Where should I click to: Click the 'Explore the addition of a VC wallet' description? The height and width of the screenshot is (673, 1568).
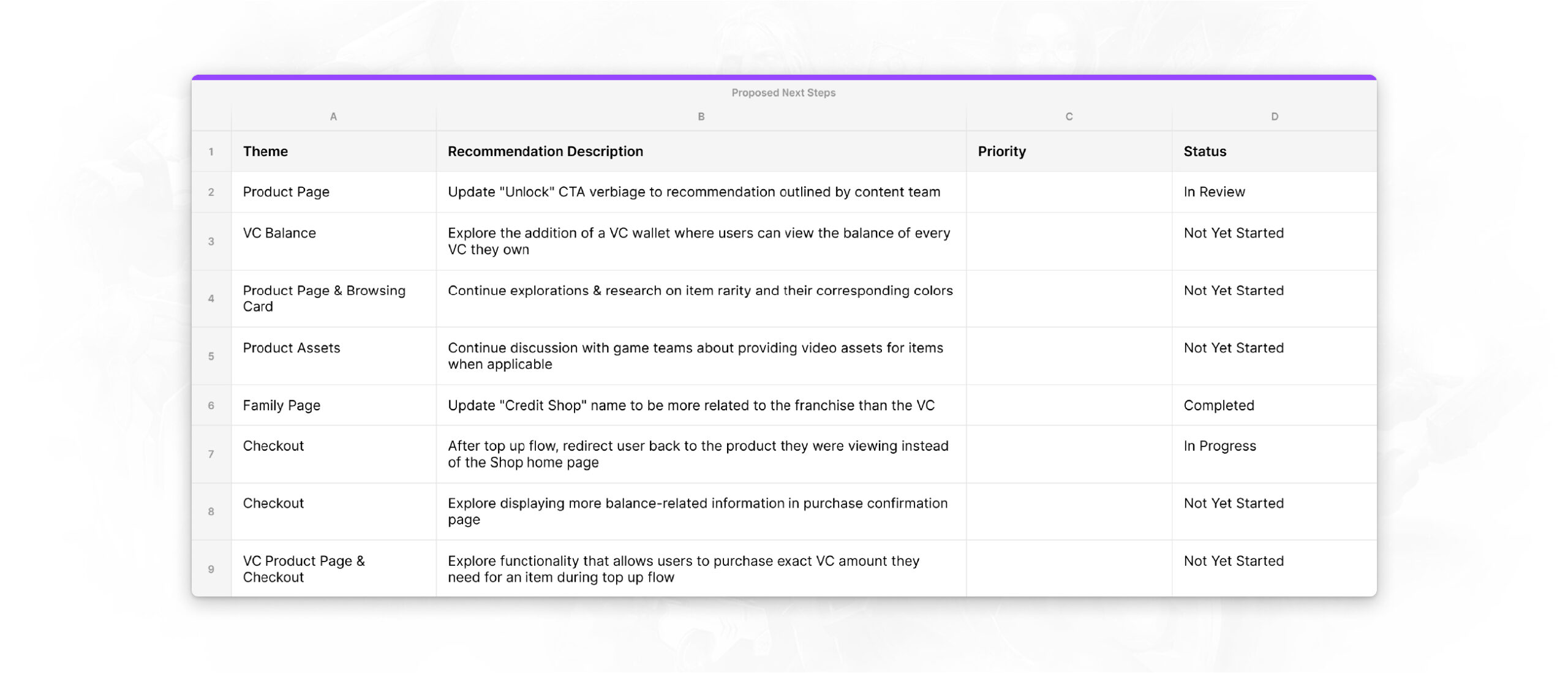(701, 241)
